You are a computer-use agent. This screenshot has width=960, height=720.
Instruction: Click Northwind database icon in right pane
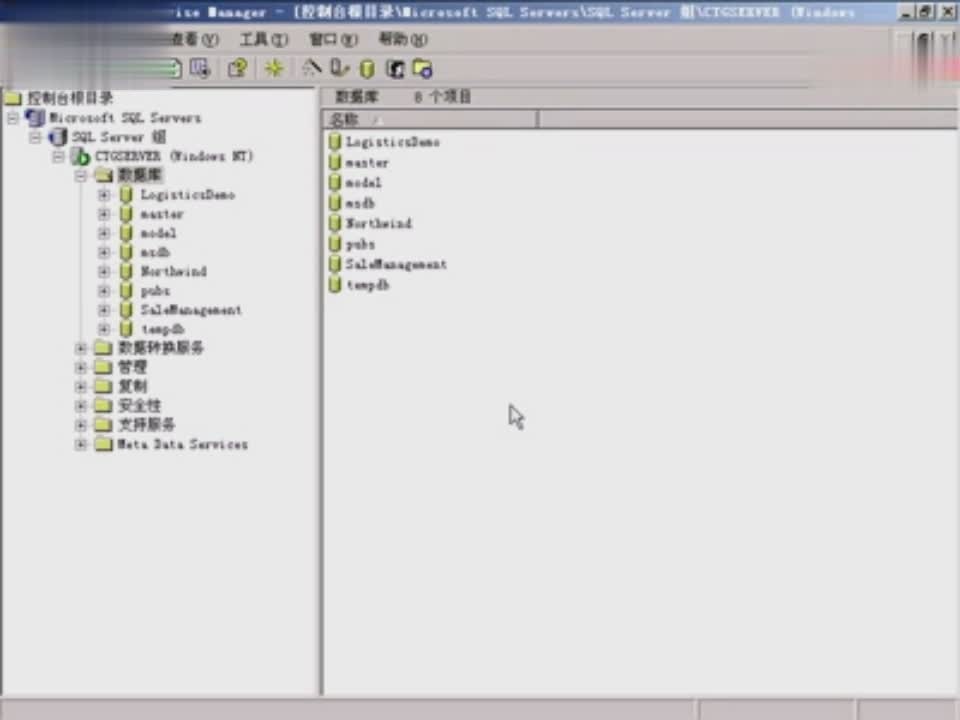[x=334, y=223]
